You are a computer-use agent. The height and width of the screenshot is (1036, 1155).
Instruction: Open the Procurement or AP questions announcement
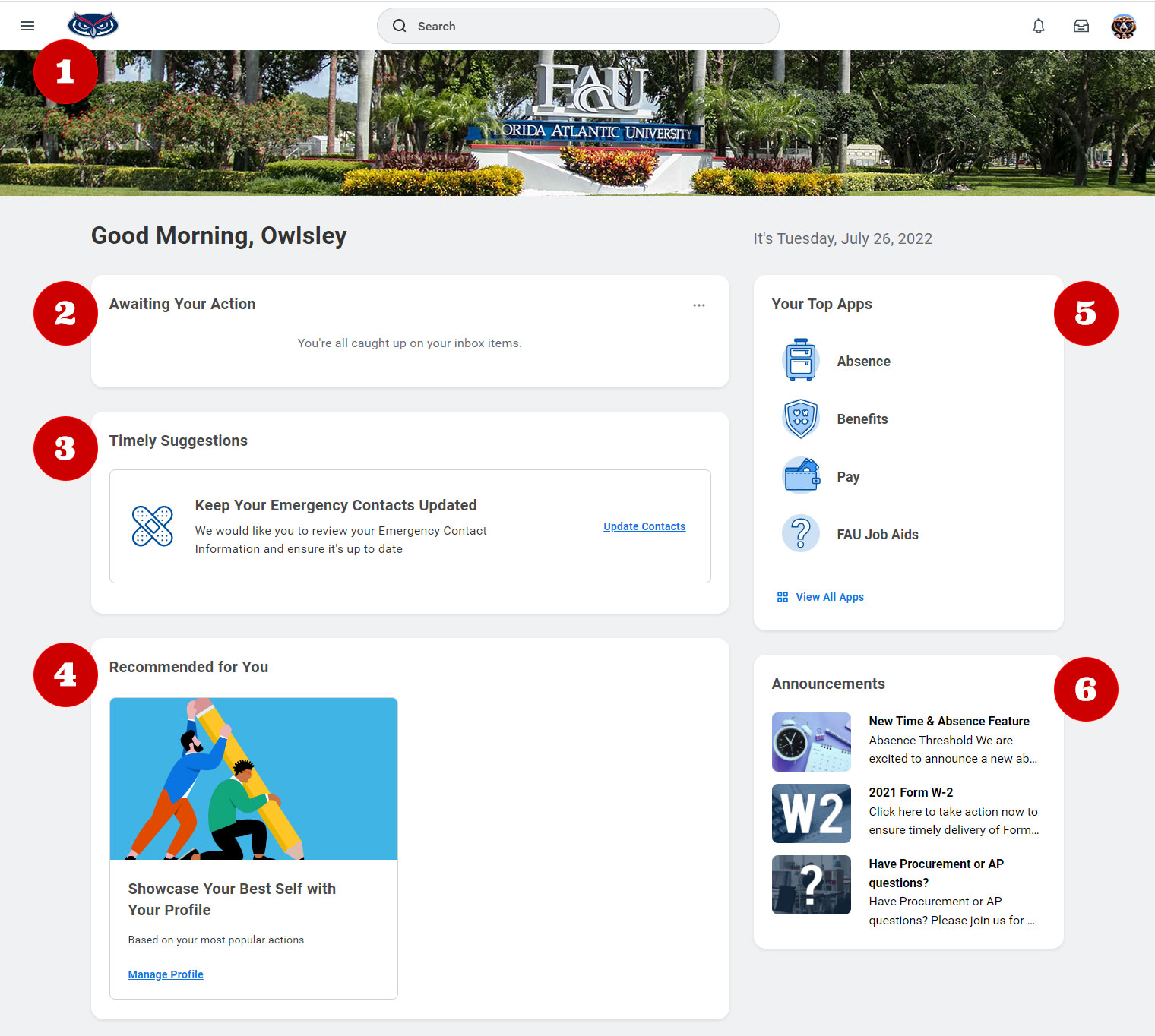(935, 873)
